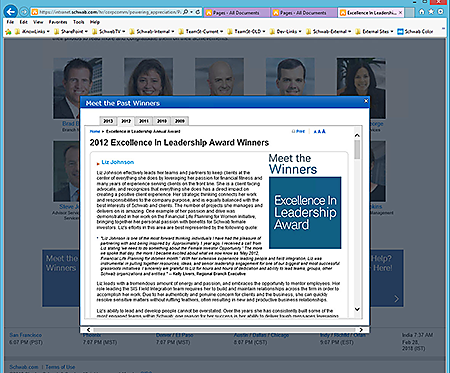
Task: Expand the SharePoint favorites folder
Action: tap(71, 32)
